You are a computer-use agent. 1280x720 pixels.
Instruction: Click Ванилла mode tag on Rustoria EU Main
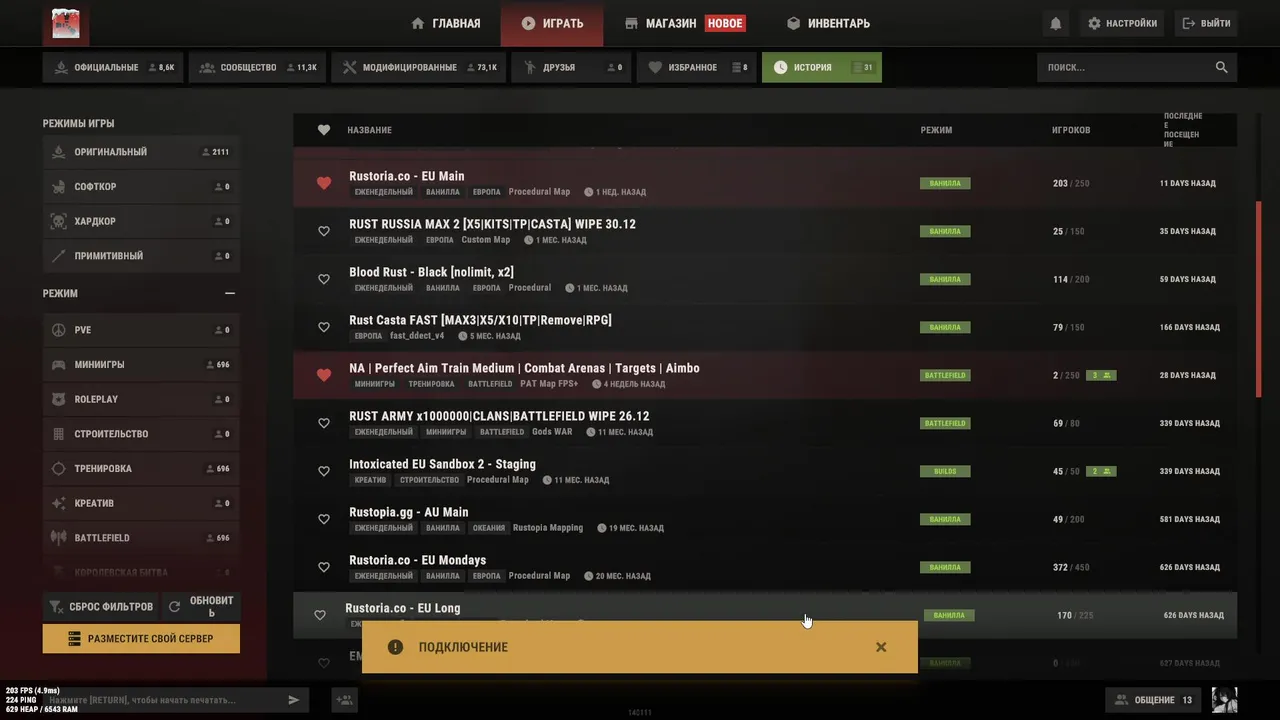click(945, 183)
